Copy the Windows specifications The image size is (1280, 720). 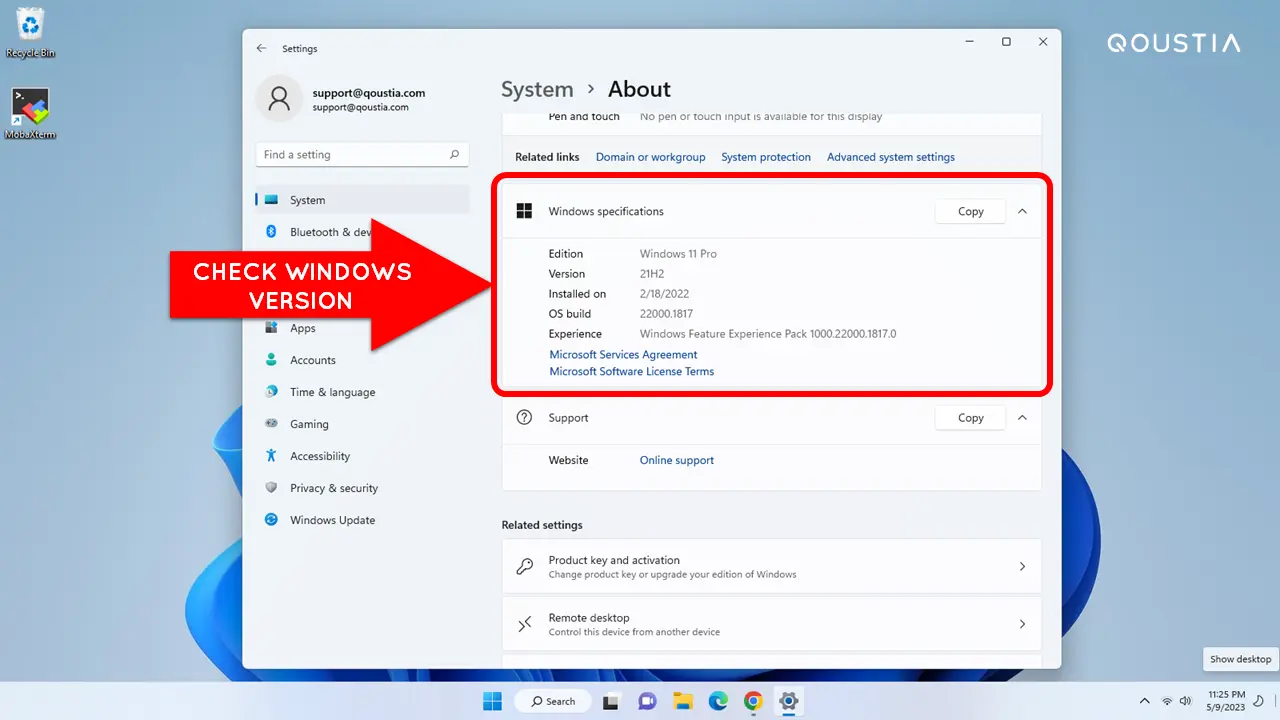coord(970,211)
